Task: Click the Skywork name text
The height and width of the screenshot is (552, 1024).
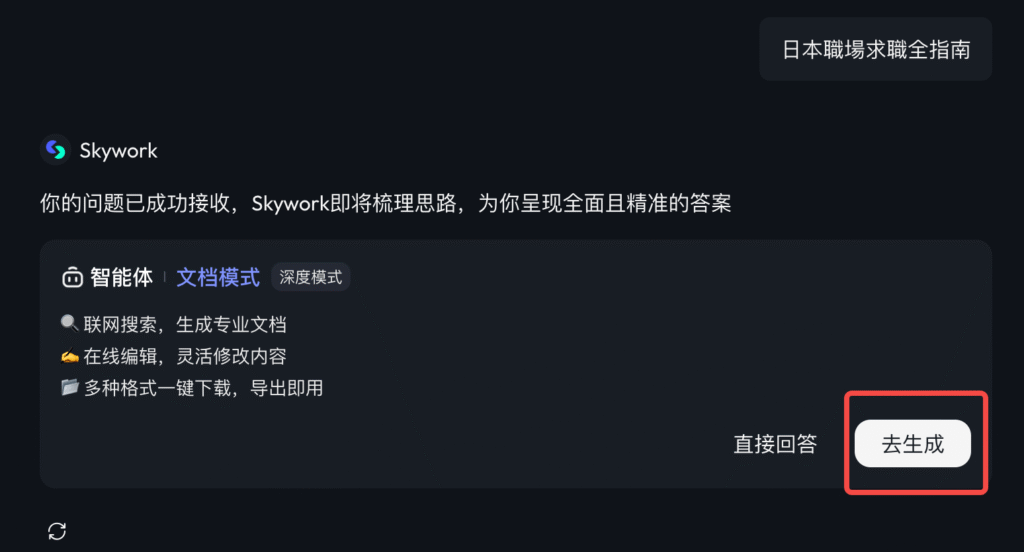Action: coord(119,151)
